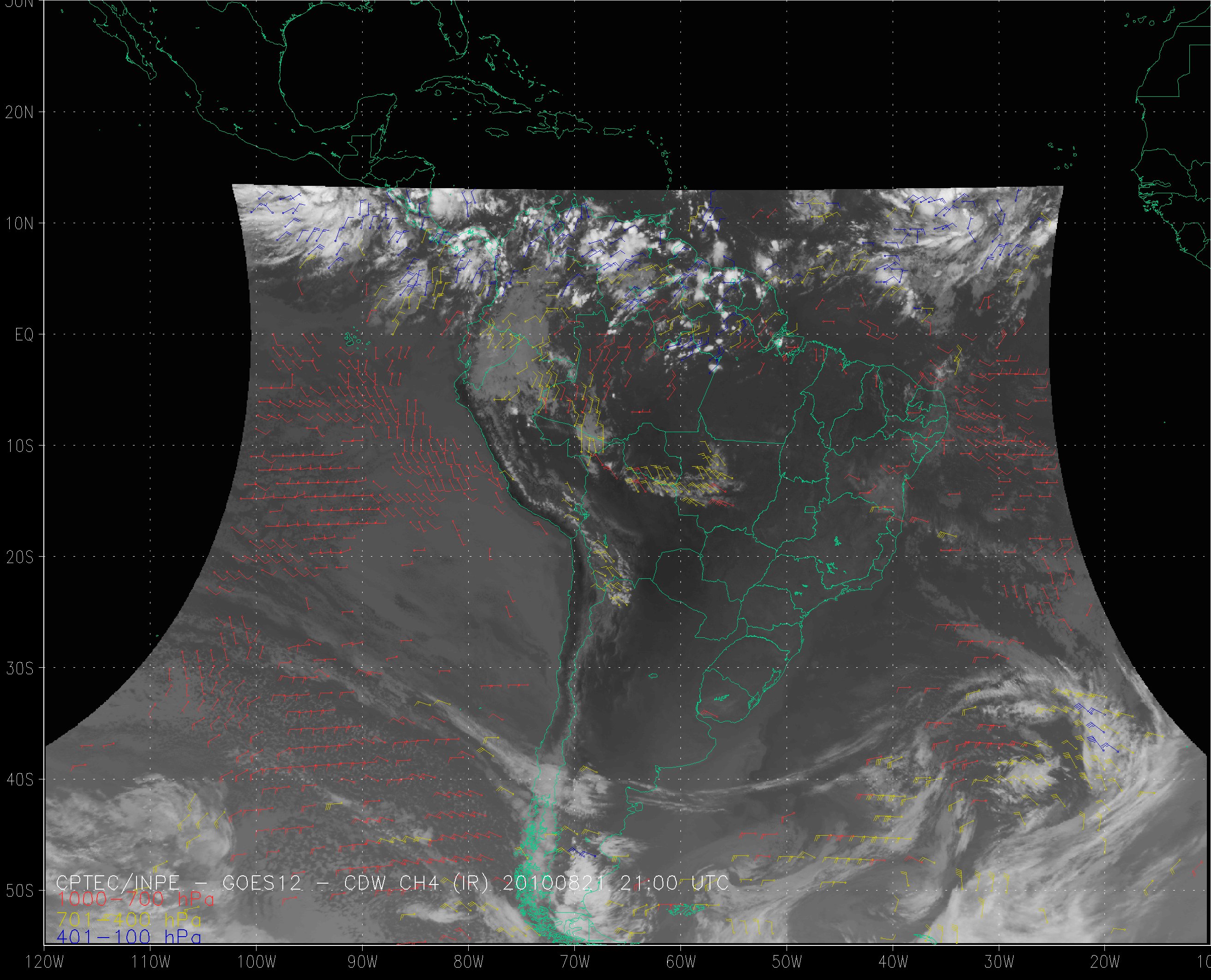Click the 80W longitude axis label
The width and height of the screenshot is (1211, 980).
[x=469, y=962]
